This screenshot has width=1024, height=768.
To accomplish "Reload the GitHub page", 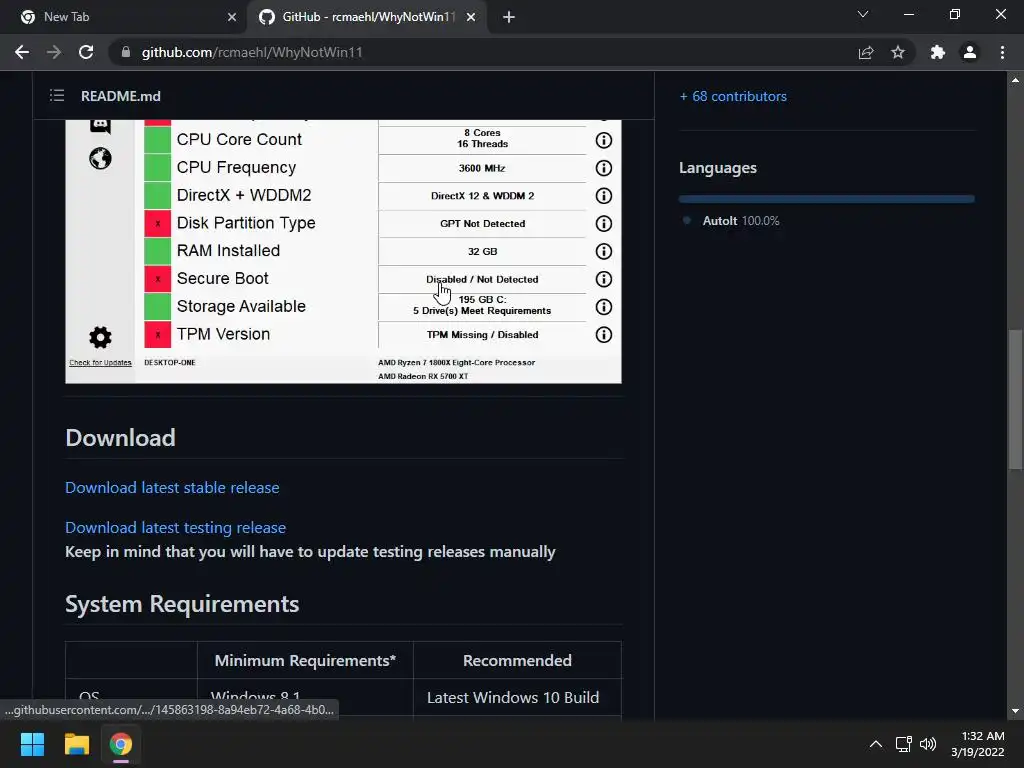I will tap(86, 52).
